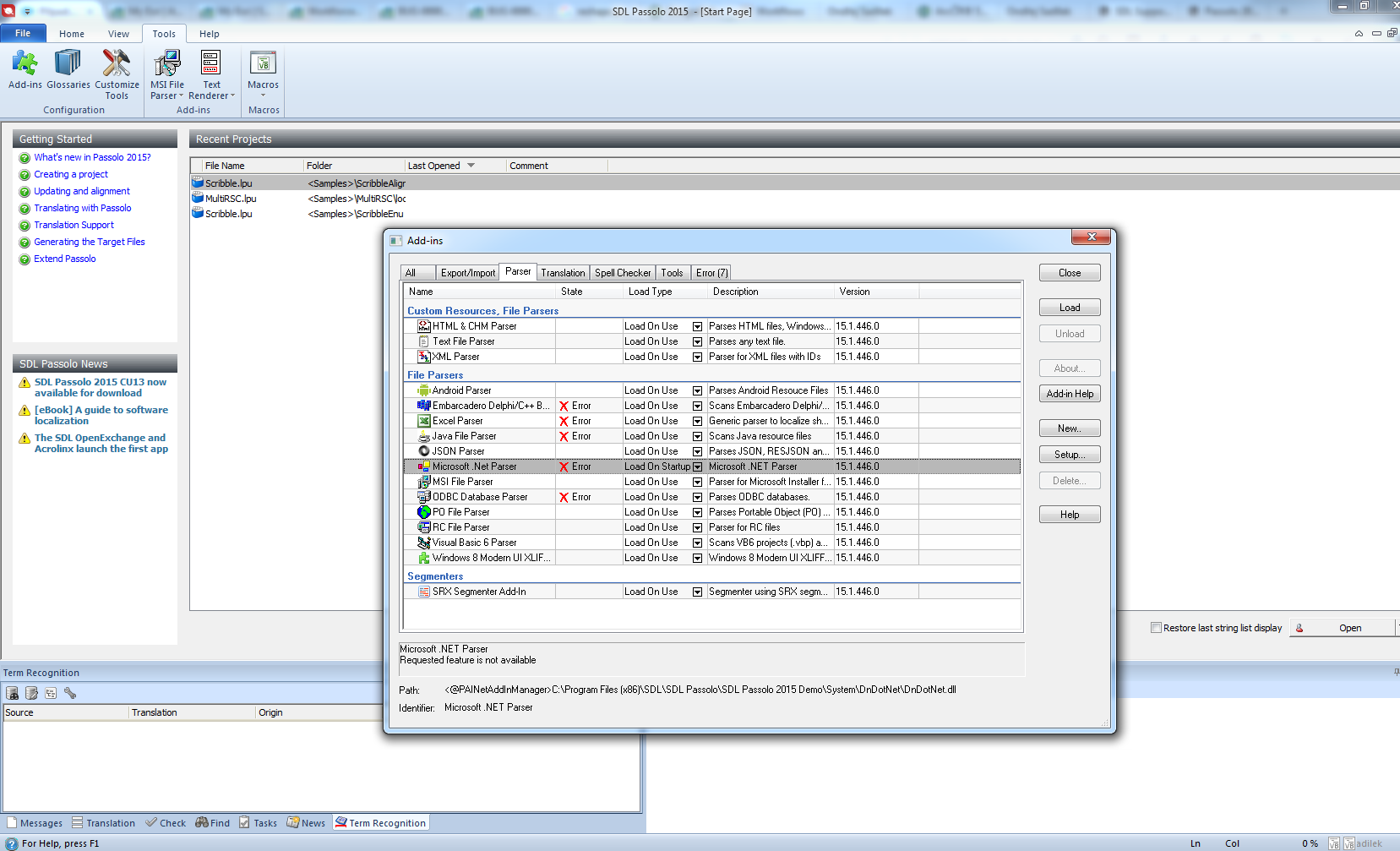Open SDL Passolo 2015 CU13 news item
Viewport: 1400px width, 851px height.
pyautogui.click(x=101, y=387)
